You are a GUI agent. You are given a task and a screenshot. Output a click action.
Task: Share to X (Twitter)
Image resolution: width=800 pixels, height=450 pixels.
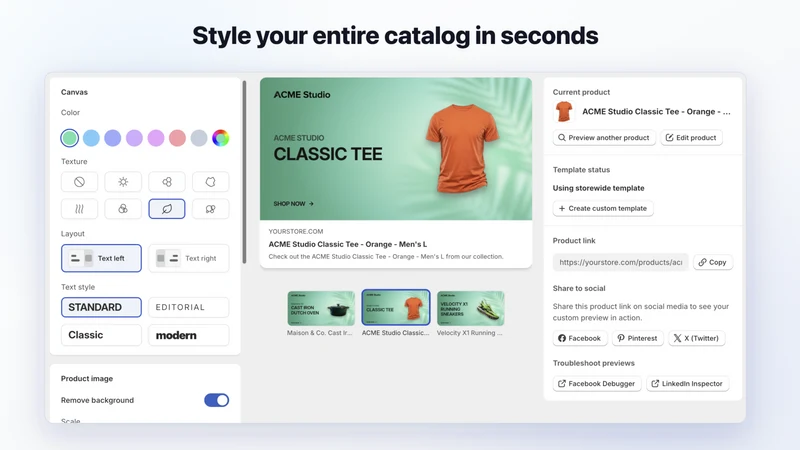point(696,338)
